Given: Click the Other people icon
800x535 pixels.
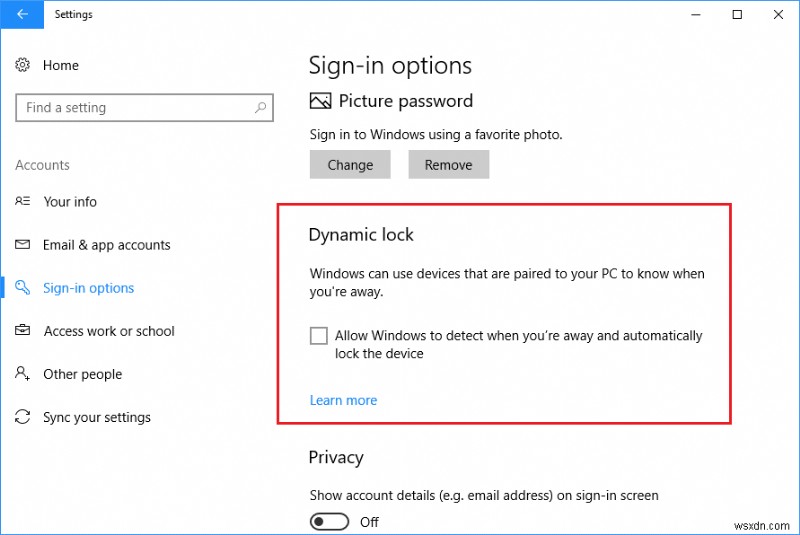Looking at the screenshot, I should click(22, 373).
